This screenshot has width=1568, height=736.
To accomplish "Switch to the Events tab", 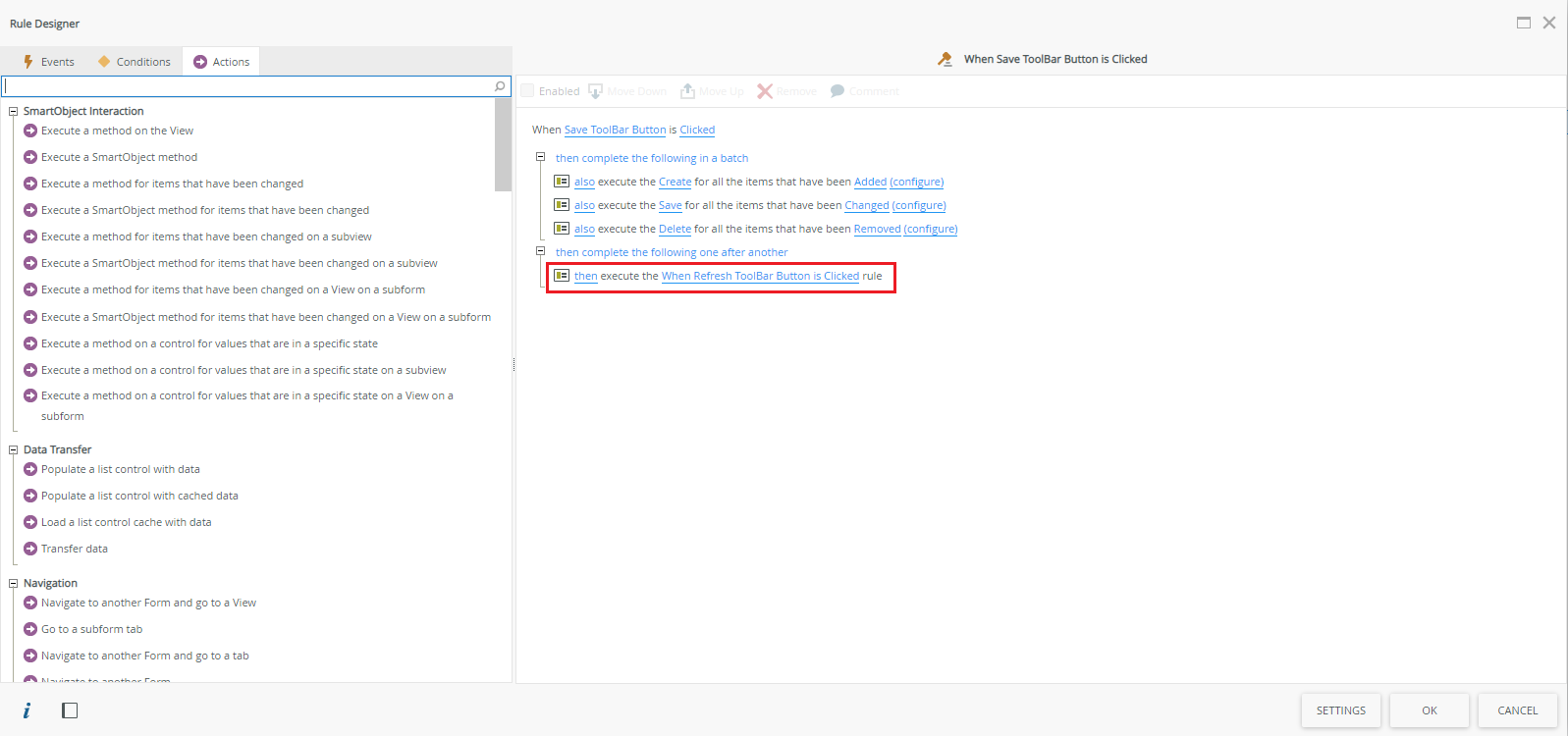I will tap(49, 62).
